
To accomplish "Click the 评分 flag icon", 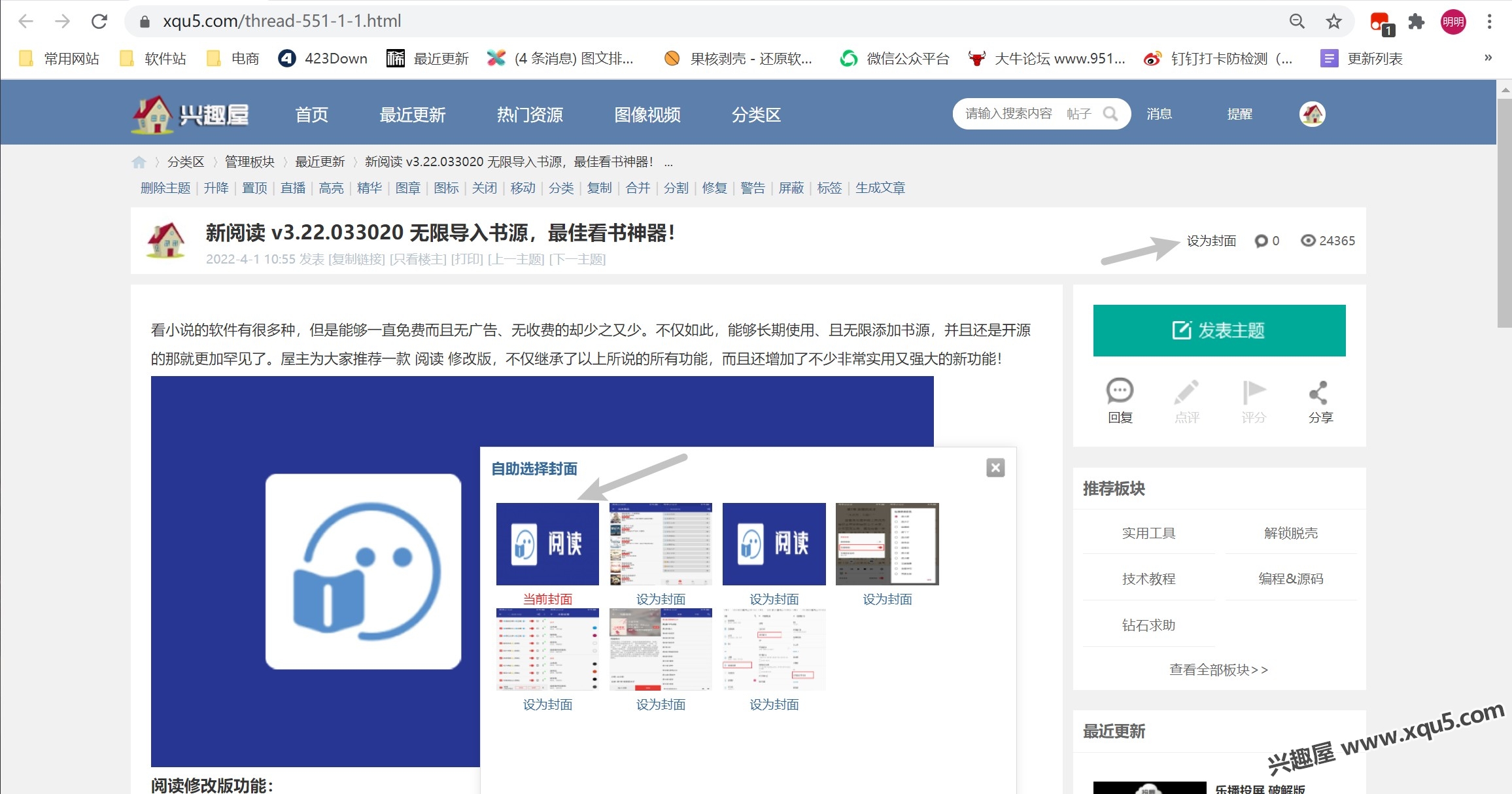I will 1254,392.
